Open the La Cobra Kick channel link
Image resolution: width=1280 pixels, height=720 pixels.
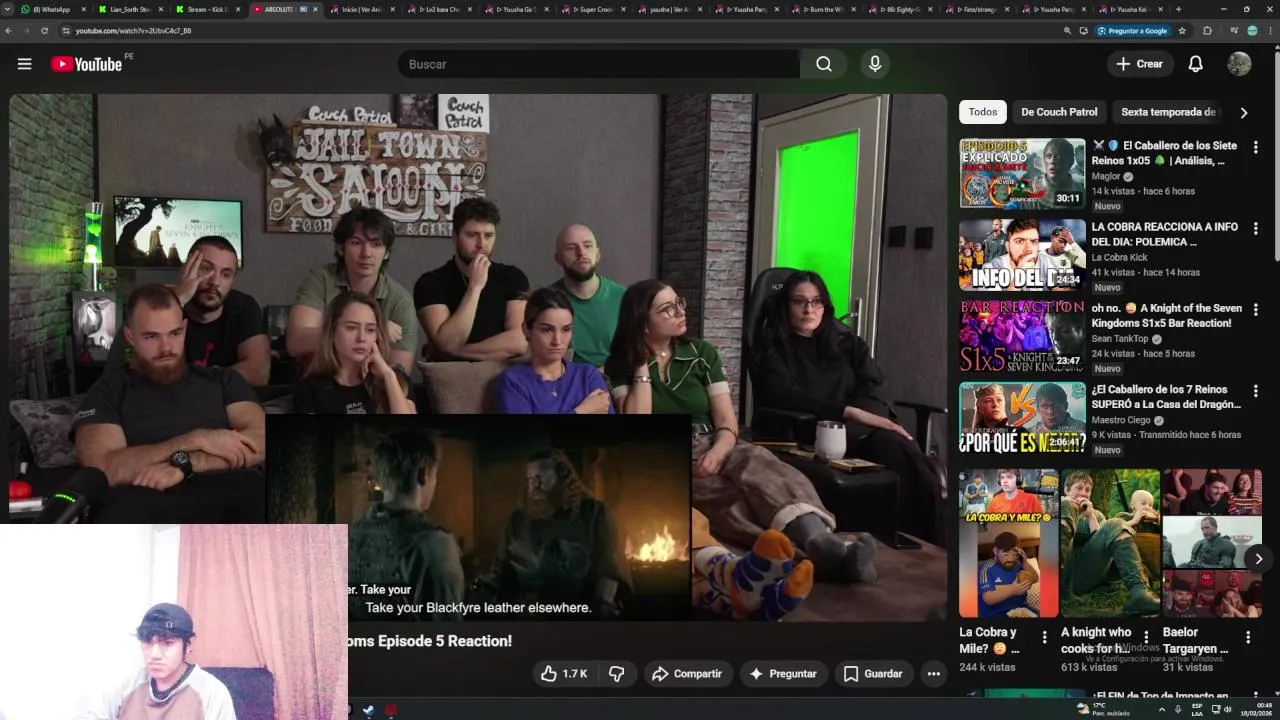(1120, 257)
